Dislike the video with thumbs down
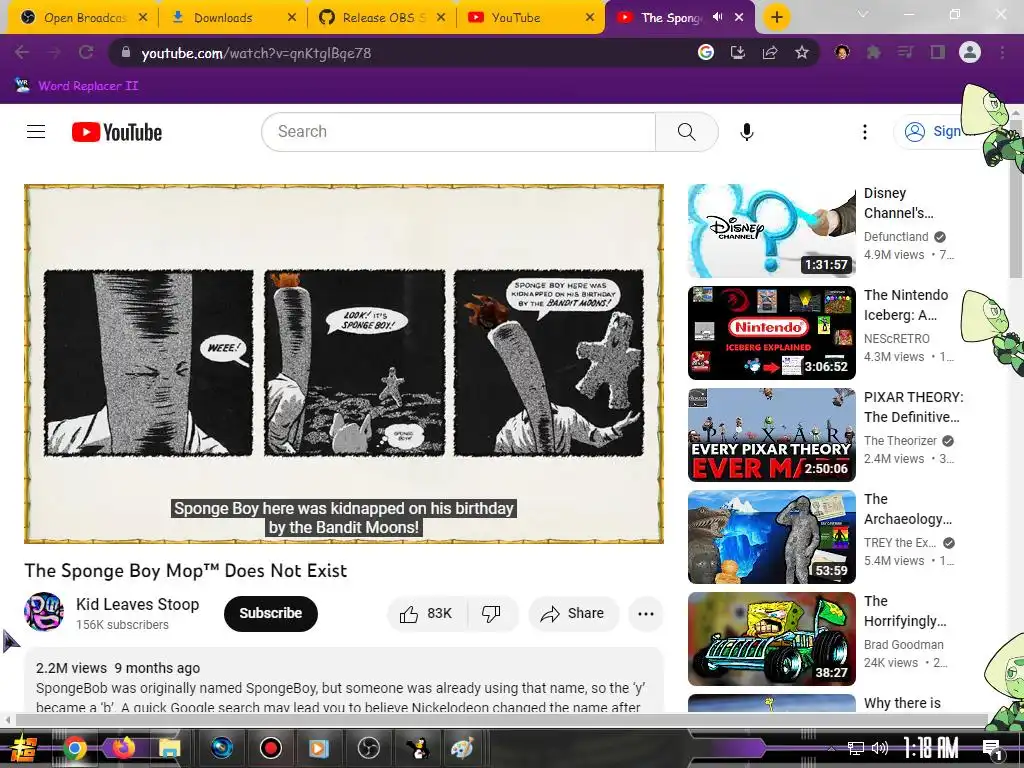Image resolution: width=1024 pixels, height=768 pixels. coord(491,613)
